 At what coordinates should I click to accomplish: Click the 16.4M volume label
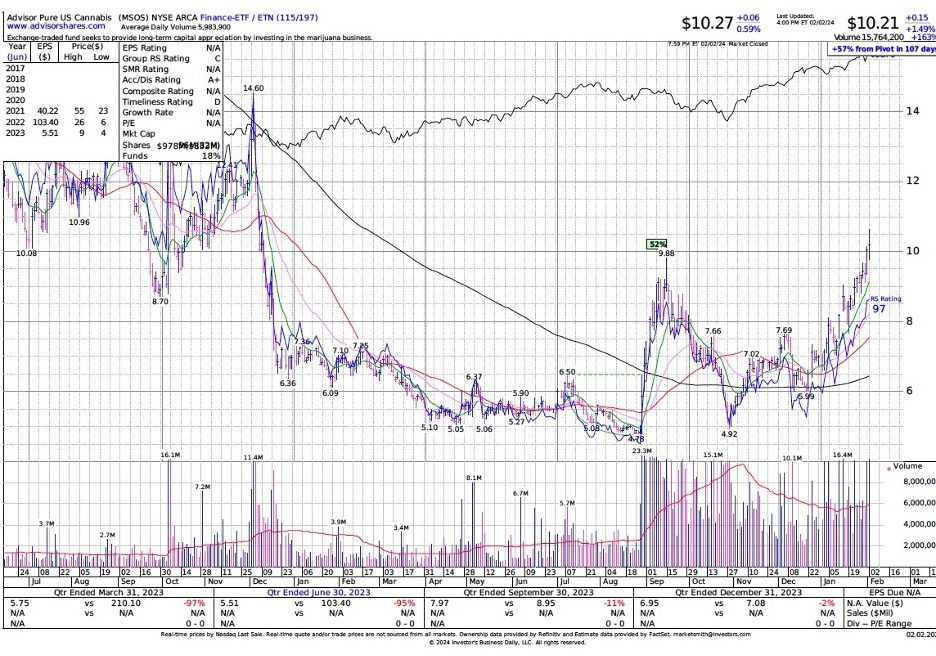point(842,455)
